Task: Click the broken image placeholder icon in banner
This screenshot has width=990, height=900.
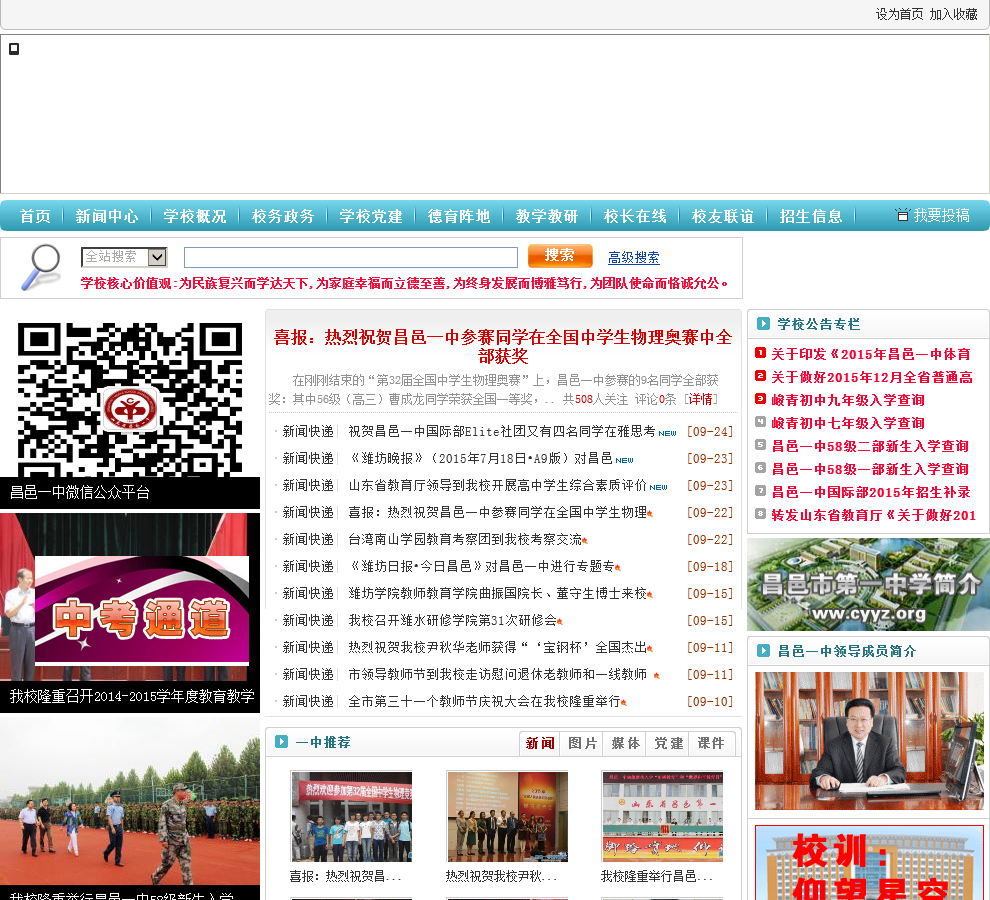Action: point(14,49)
